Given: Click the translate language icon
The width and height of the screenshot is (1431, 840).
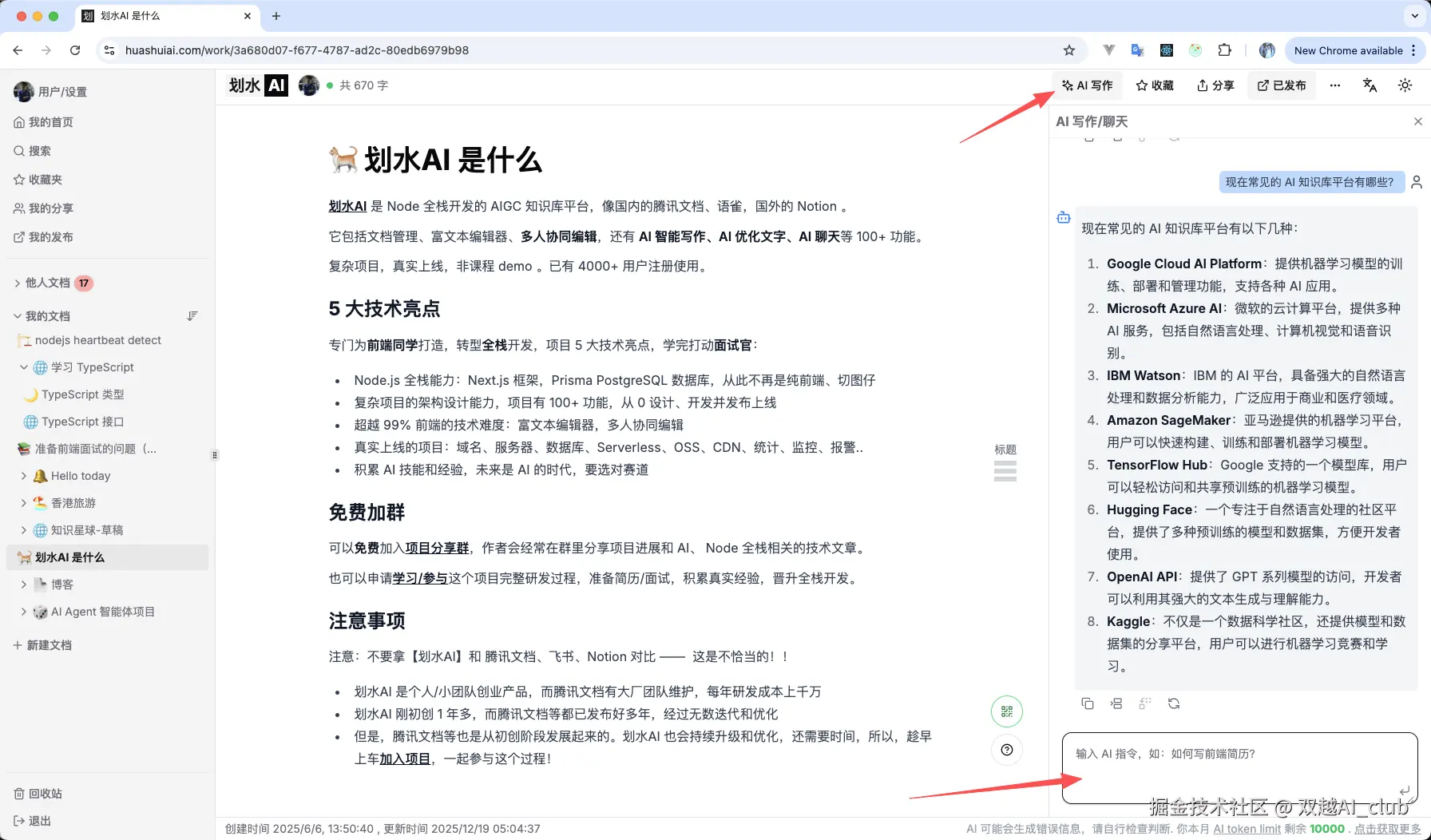Looking at the screenshot, I should [x=1370, y=85].
